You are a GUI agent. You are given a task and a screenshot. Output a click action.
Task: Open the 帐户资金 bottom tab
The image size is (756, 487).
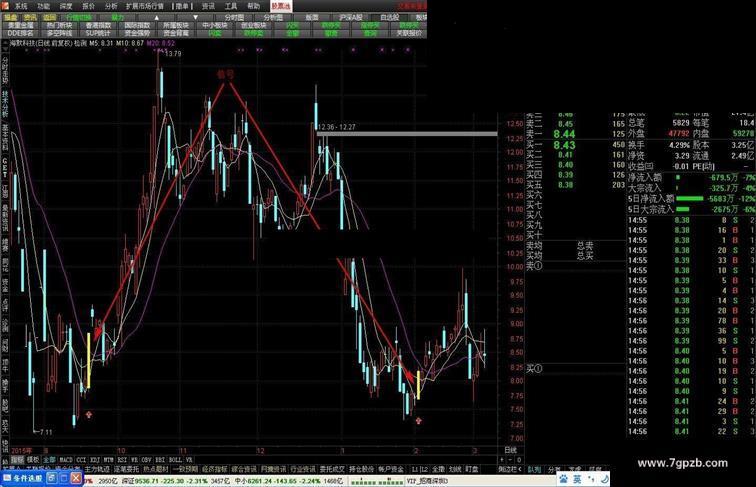coord(391,469)
